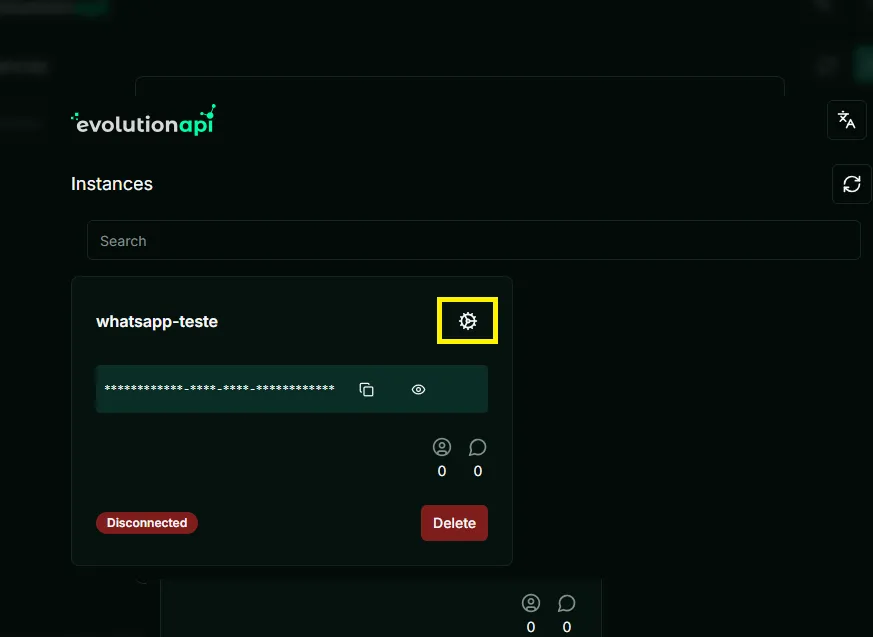
Task: Refresh the instances list
Action: [851, 184]
